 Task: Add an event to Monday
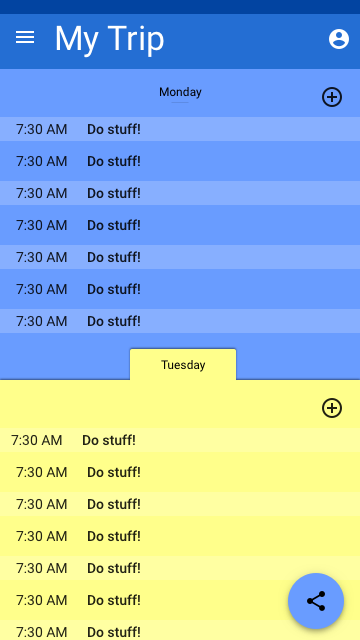pyautogui.click(x=332, y=97)
